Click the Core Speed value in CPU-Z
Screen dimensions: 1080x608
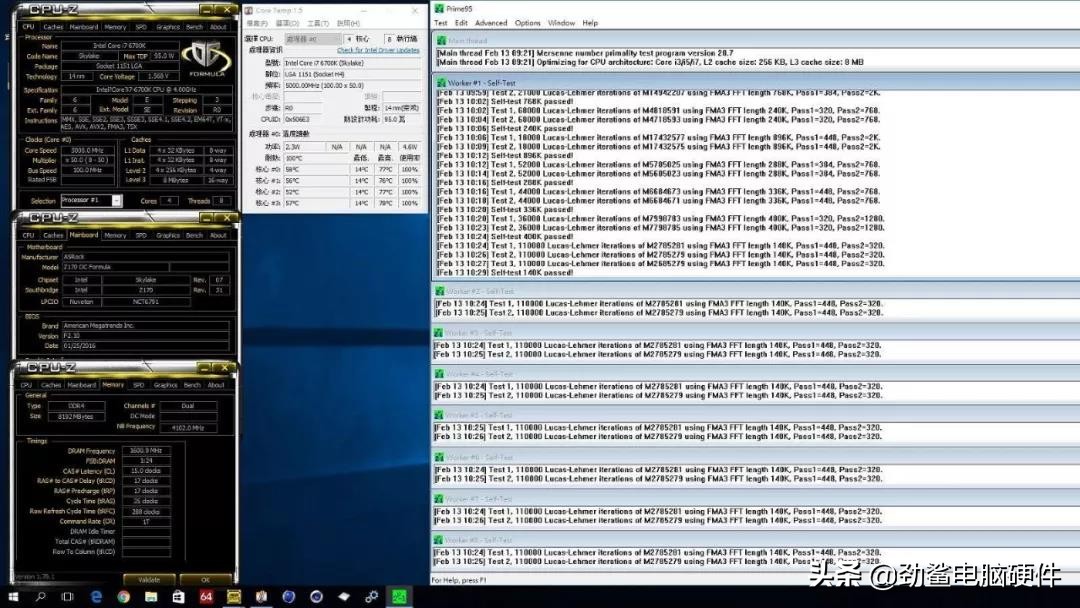click(87, 150)
